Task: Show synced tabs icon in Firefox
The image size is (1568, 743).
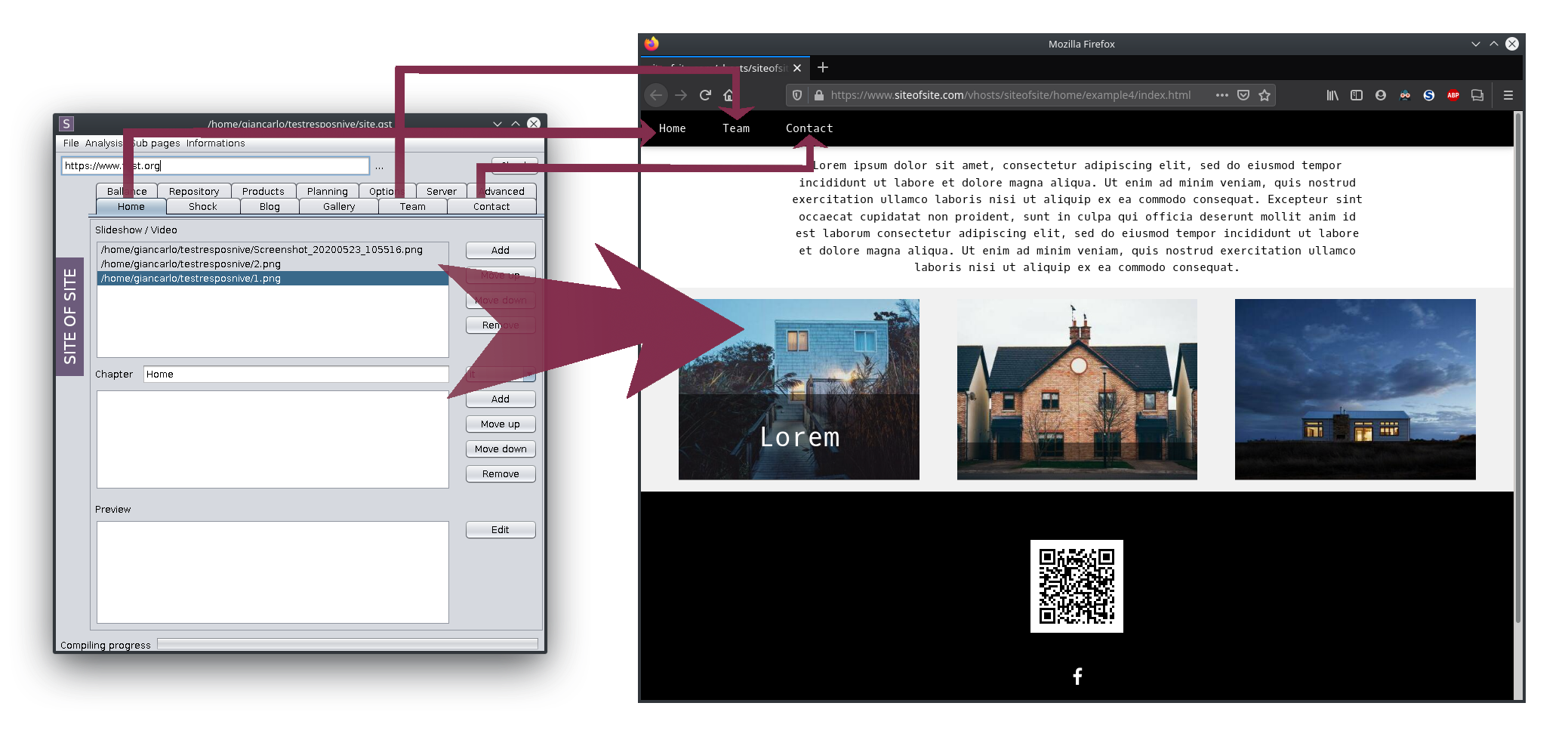Action: pos(1477,95)
